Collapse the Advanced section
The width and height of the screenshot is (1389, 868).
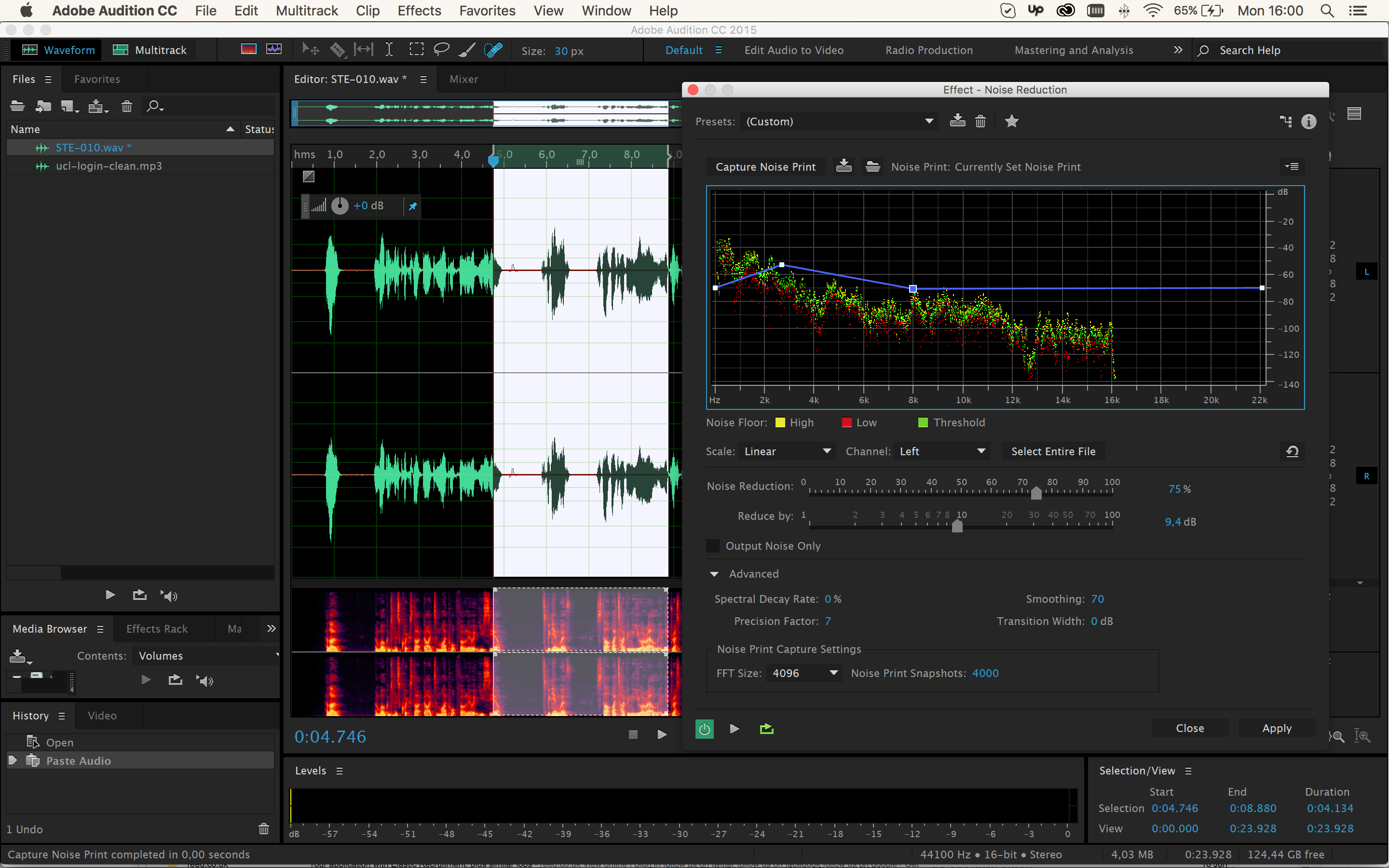(714, 574)
